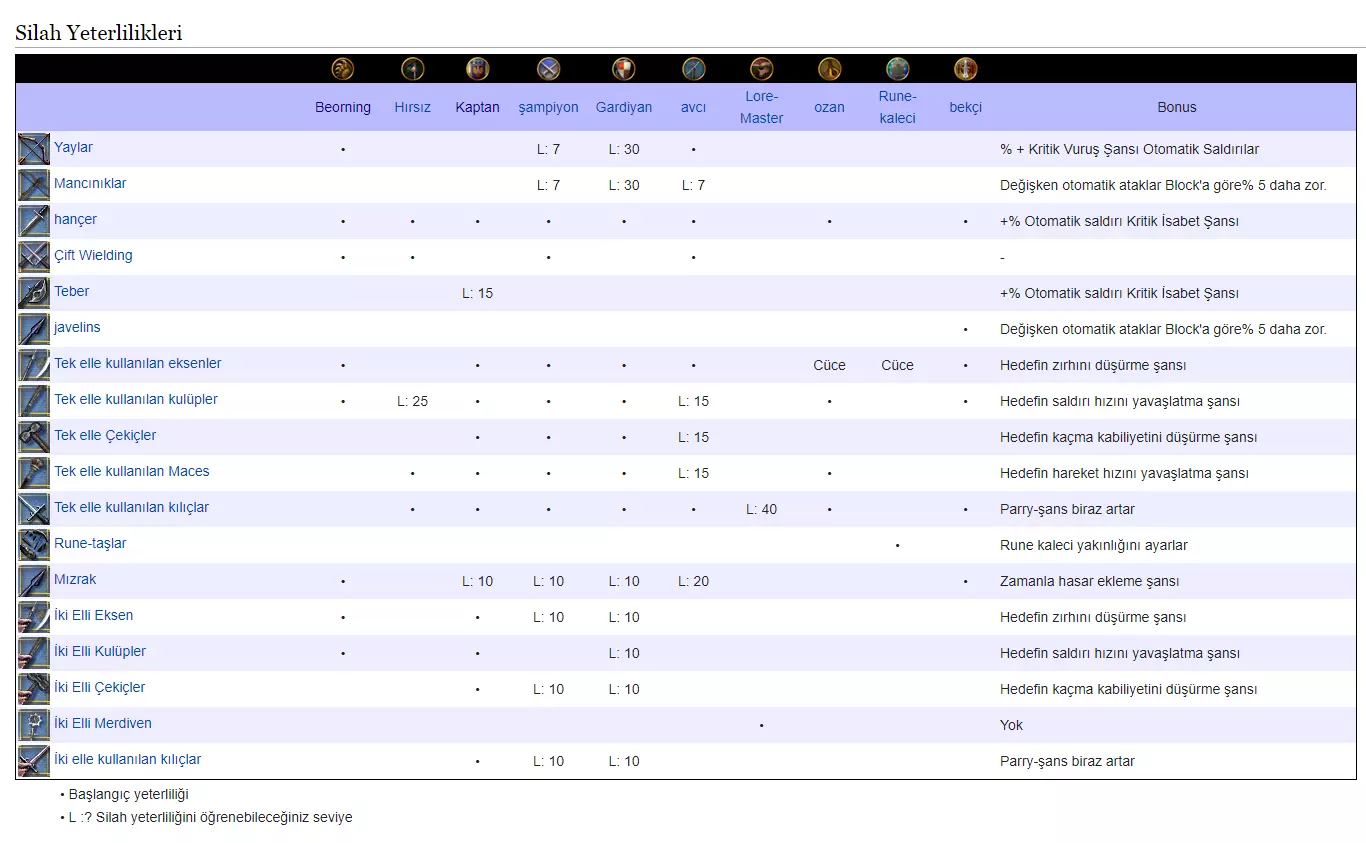Follow the Mızrak weapon link
The image size is (1366, 843).
click(75, 580)
